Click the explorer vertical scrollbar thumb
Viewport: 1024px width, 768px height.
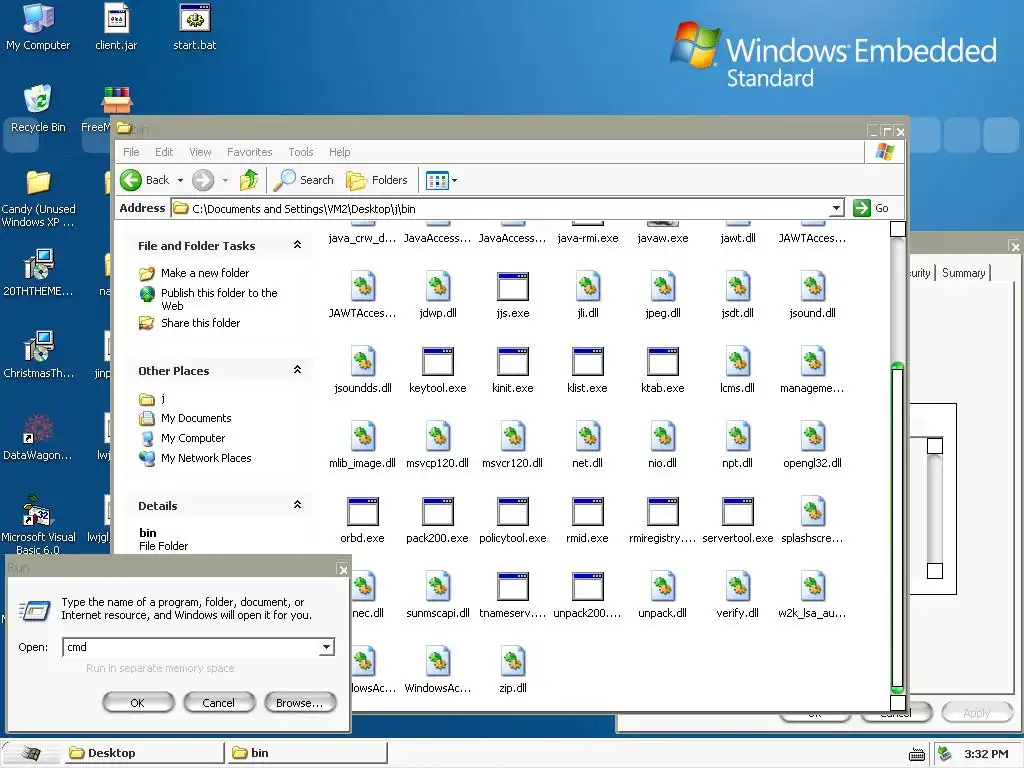897,528
